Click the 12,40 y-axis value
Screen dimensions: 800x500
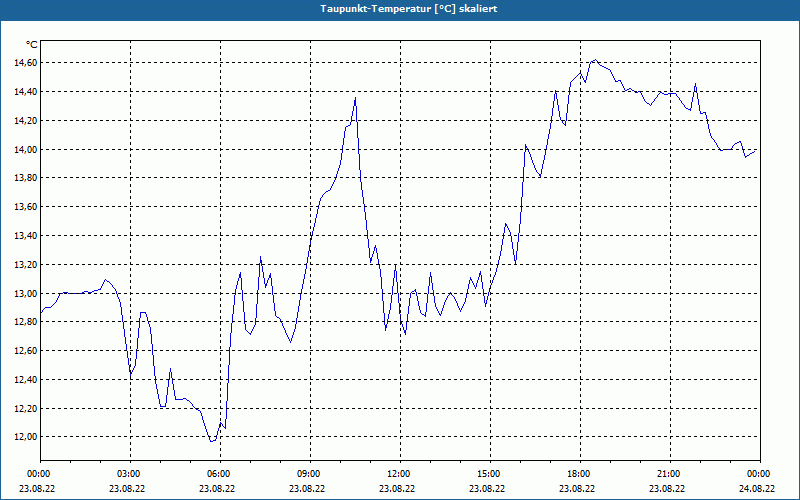pos(26,380)
